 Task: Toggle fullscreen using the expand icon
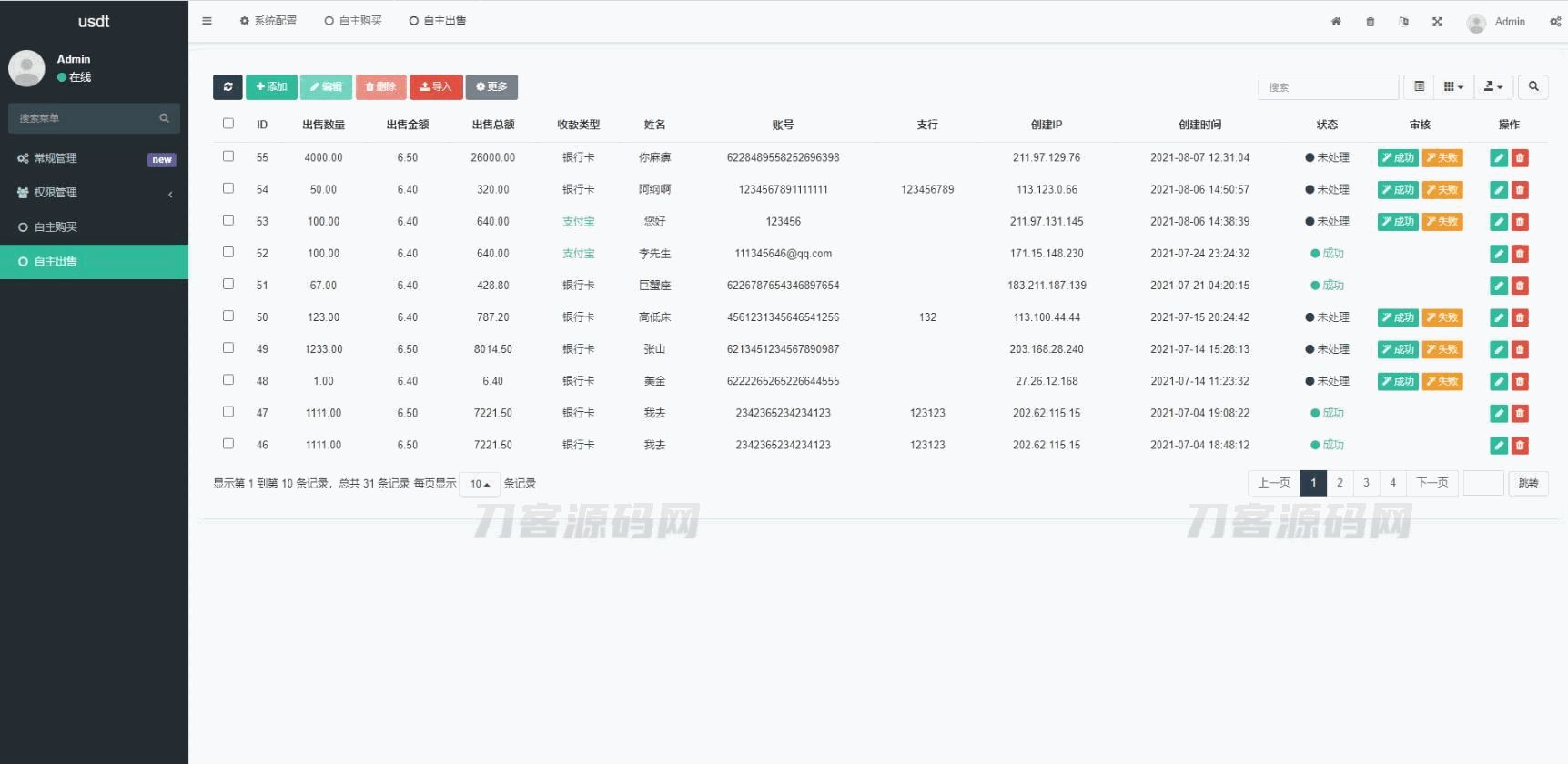1437,22
